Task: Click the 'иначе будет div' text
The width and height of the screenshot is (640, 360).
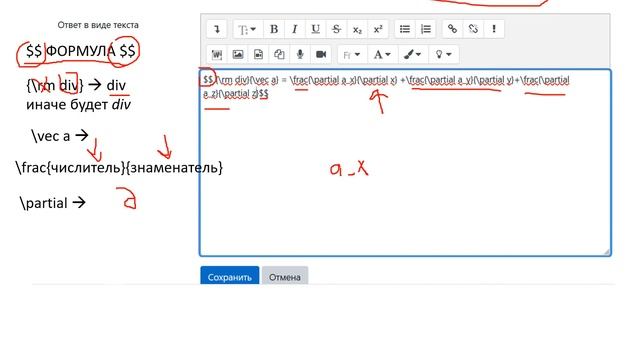Action: pos(78,105)
